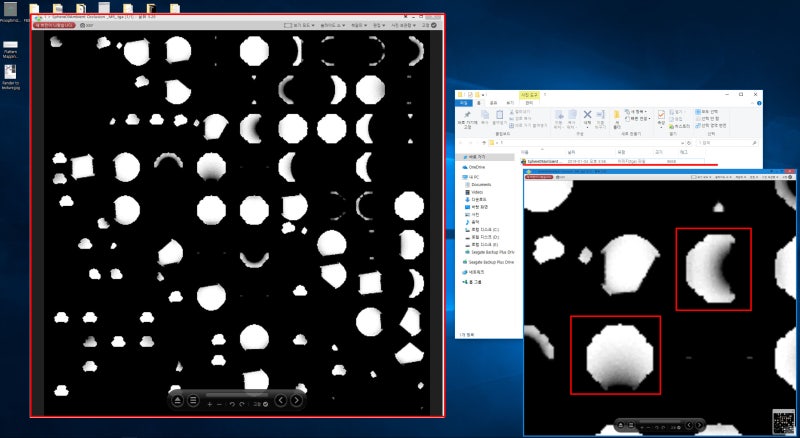Click Select none in Explorer ribbon

(x=708, y=118)
